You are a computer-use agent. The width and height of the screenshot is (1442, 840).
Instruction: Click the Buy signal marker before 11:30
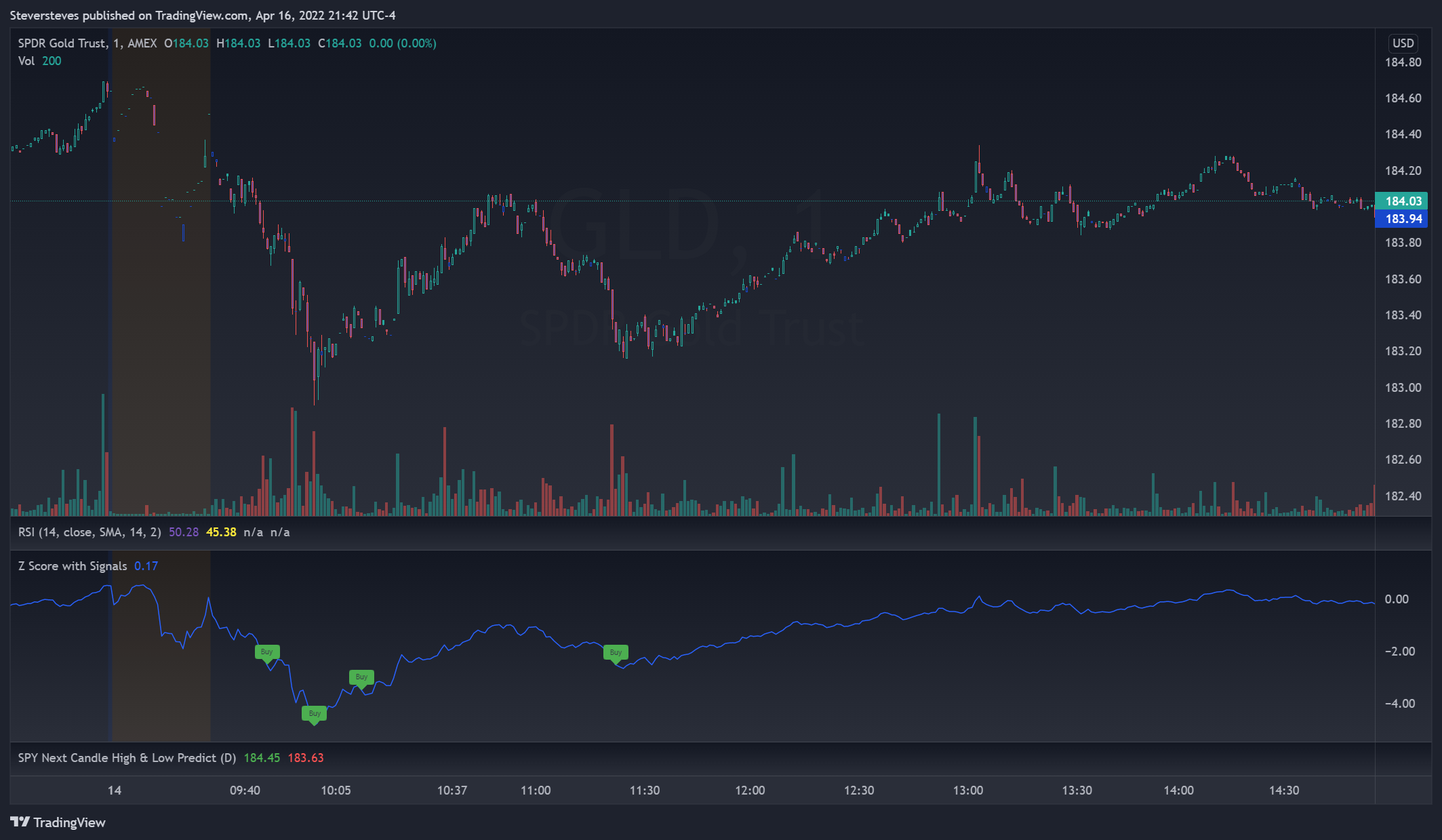click(616, 653)
